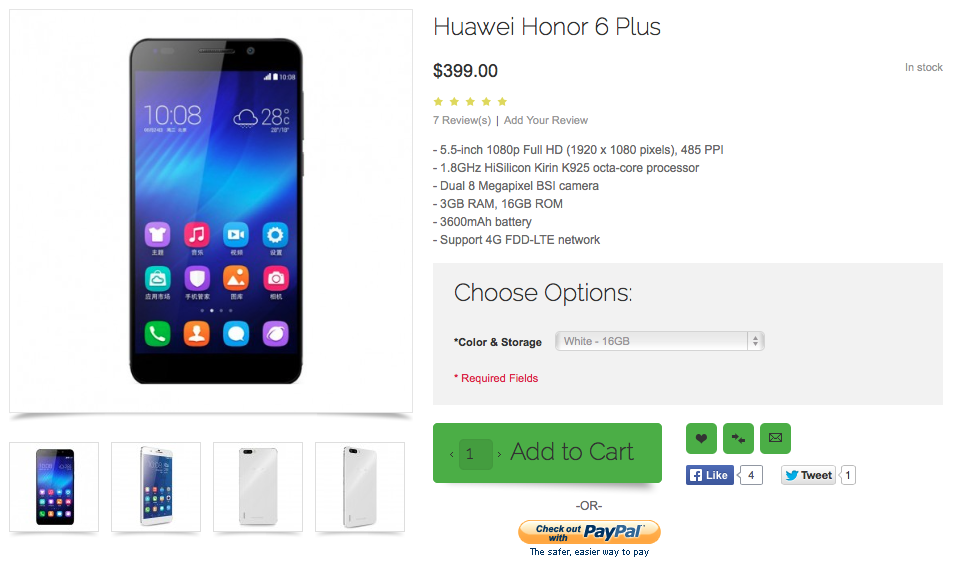The image size is (954, 577).
Task: Open the 7 Review(s) link
Action: (462, 121)
